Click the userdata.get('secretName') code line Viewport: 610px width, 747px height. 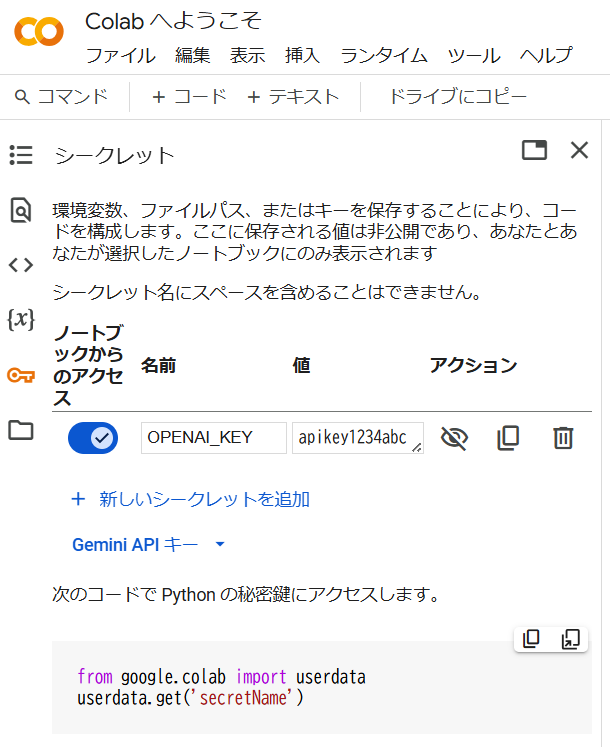(190, 698)
